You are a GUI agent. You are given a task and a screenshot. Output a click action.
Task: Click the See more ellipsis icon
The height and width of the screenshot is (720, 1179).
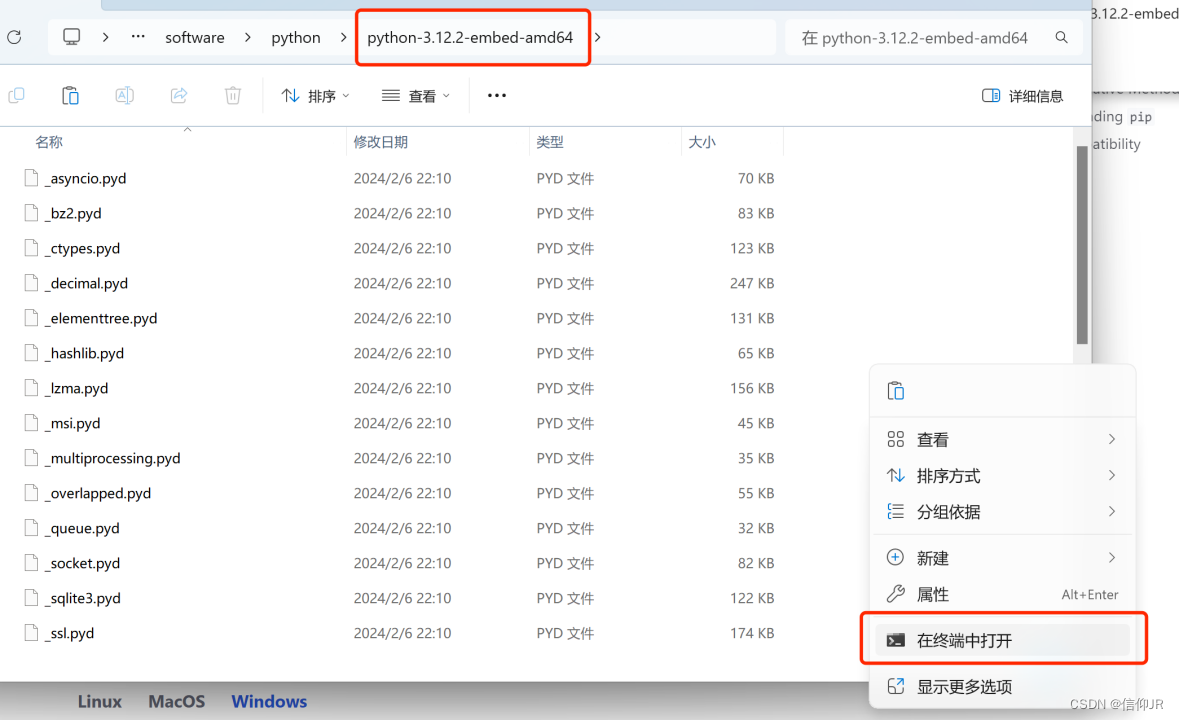tap(496, 95)
